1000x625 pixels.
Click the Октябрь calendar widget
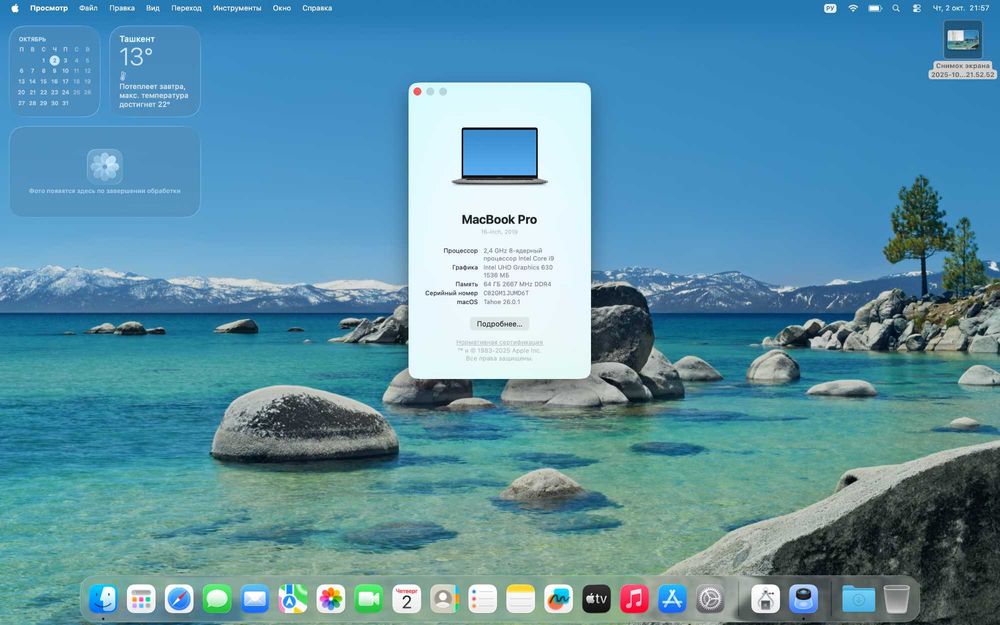(x=54, y=71)
